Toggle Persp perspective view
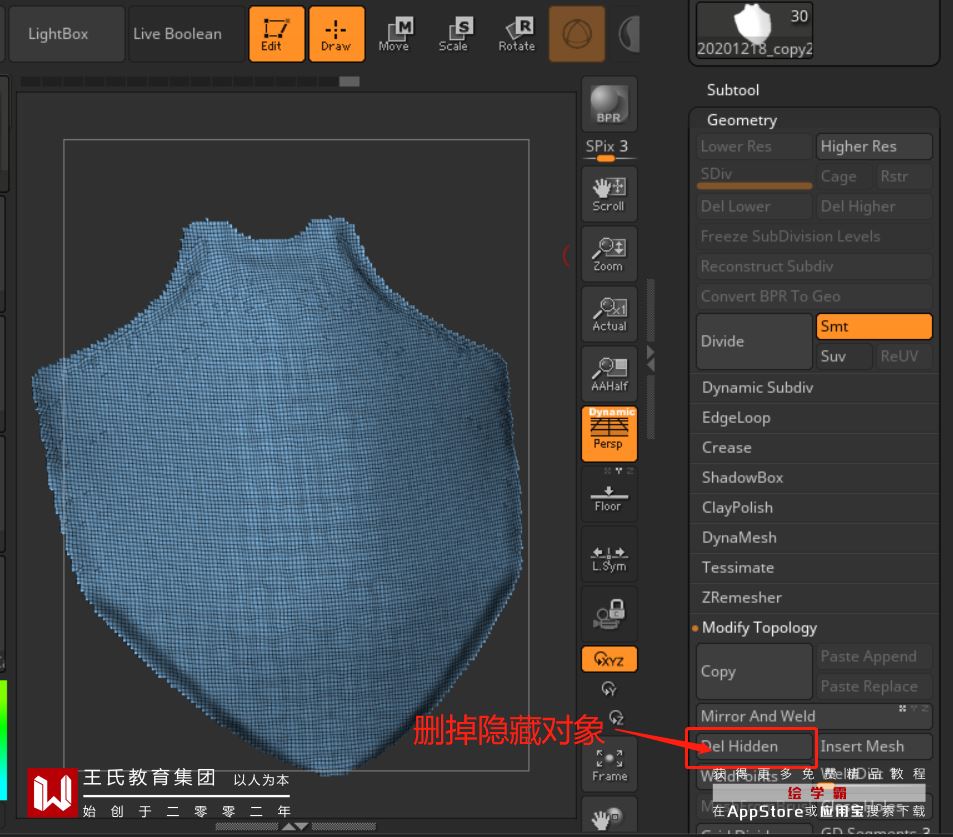Image resolution: width=953 pixels, height=837 pixels. pos(609,434)
